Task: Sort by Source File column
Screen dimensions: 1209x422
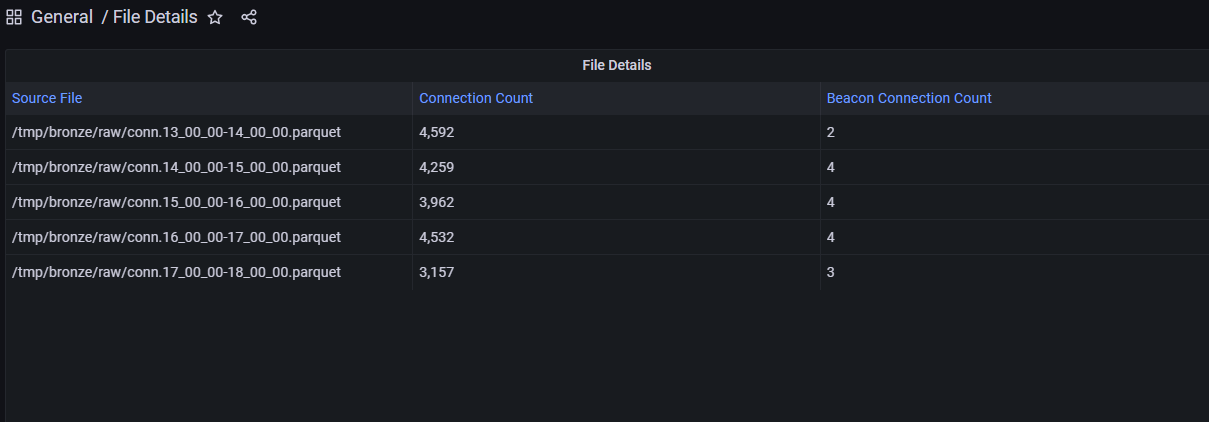Action: click(47, 98)
